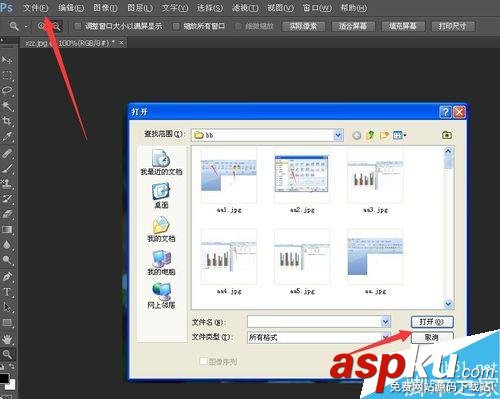Expand the 文件名 combo box arrow
500x399 pixels.
[386, 322]
